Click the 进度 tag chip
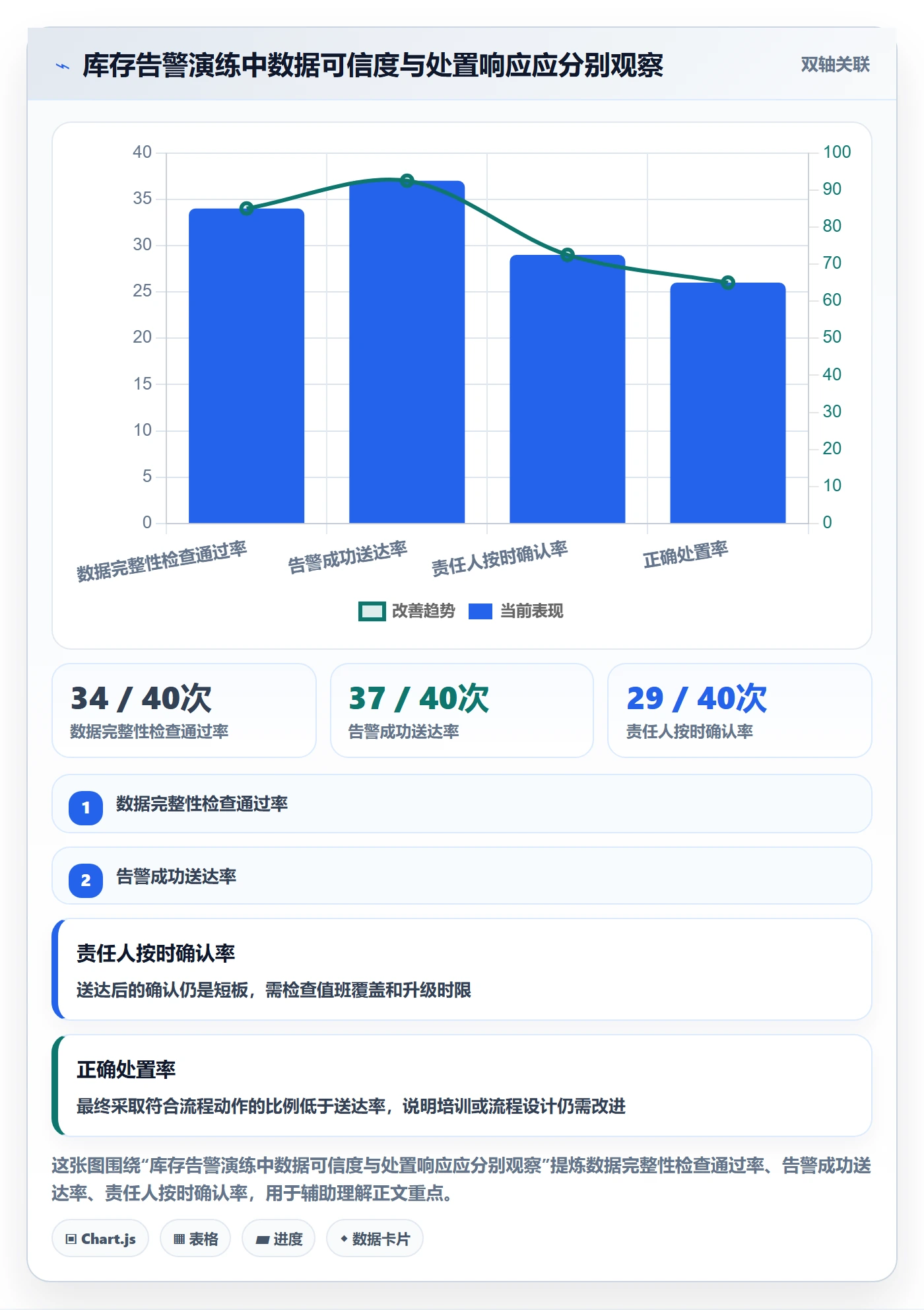 279,1239
